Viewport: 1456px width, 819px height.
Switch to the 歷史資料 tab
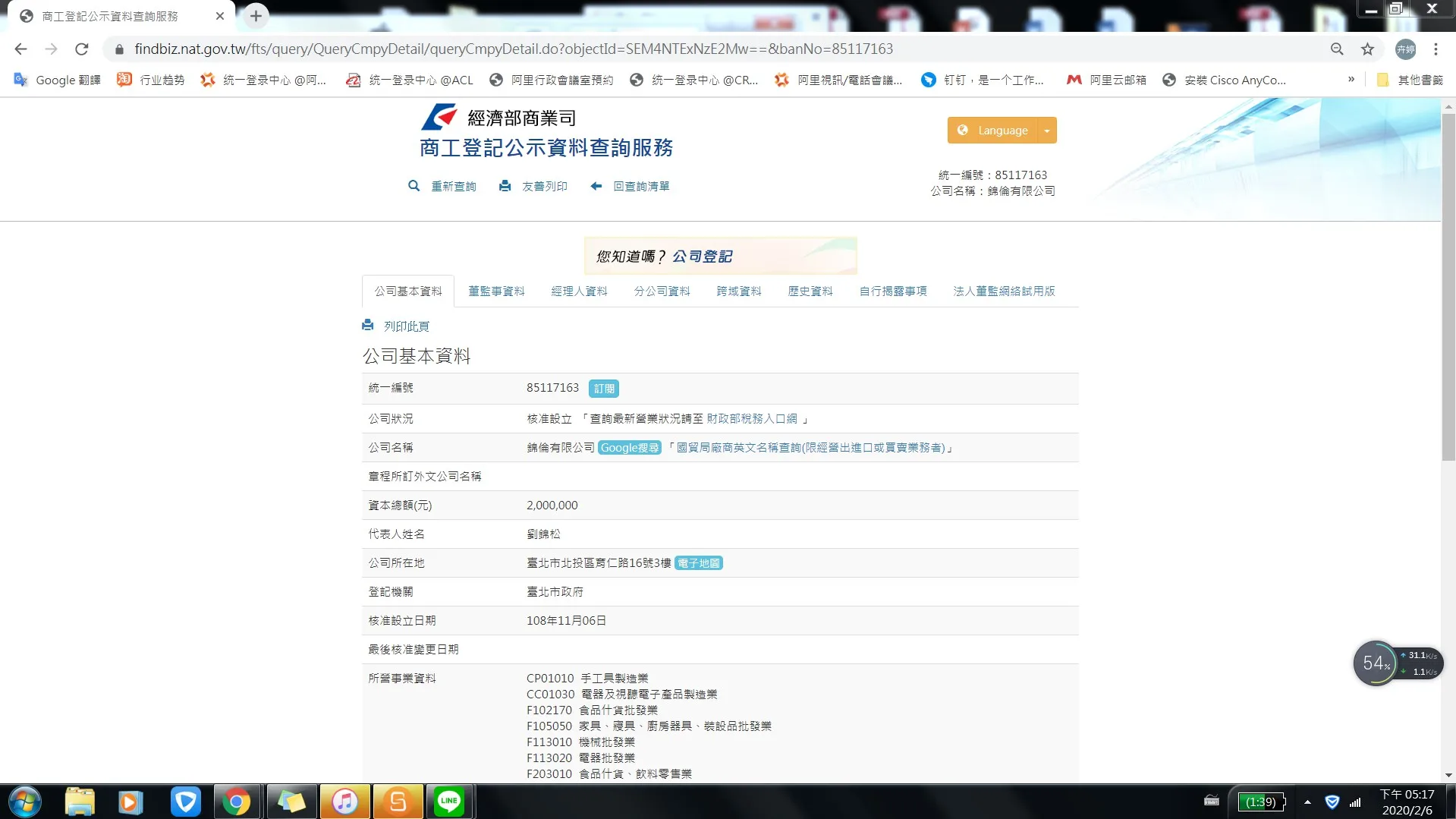click(810, 291)
